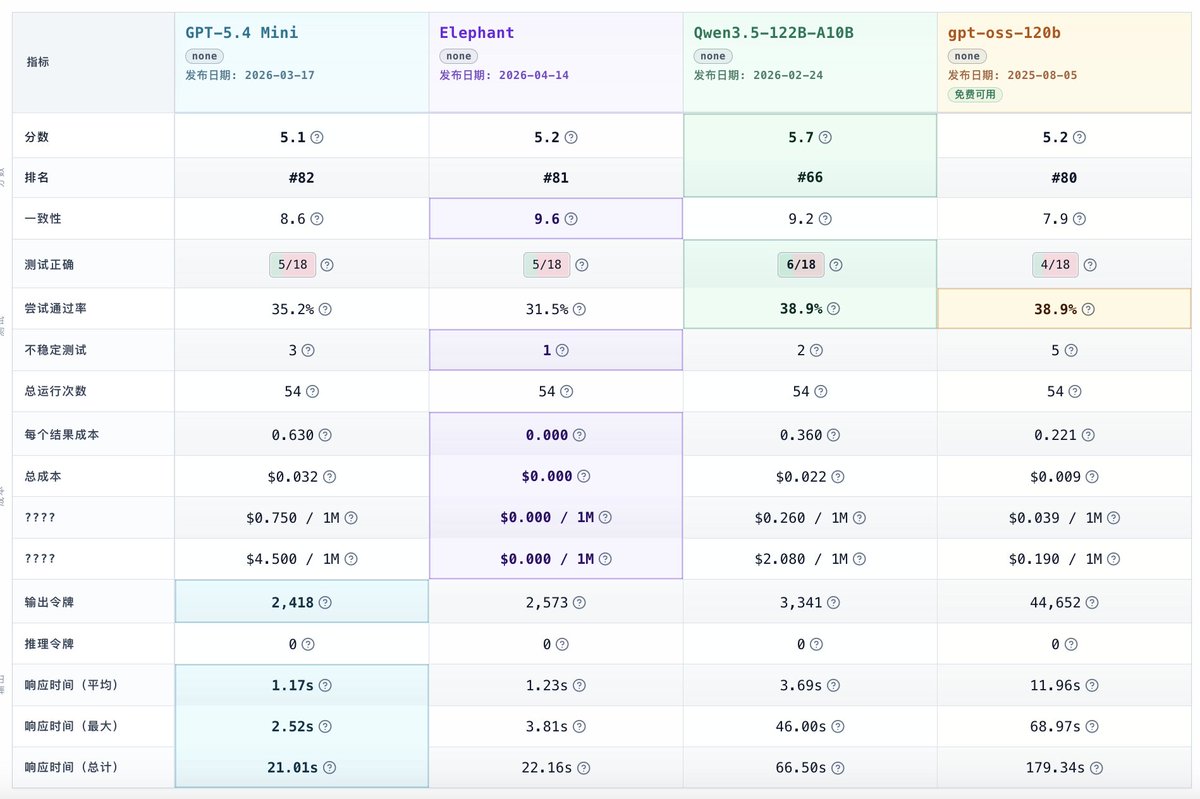The image size is (1200, 799).
Task: Click help icon next to average response 1.17s
Action: tap(325, 686)
